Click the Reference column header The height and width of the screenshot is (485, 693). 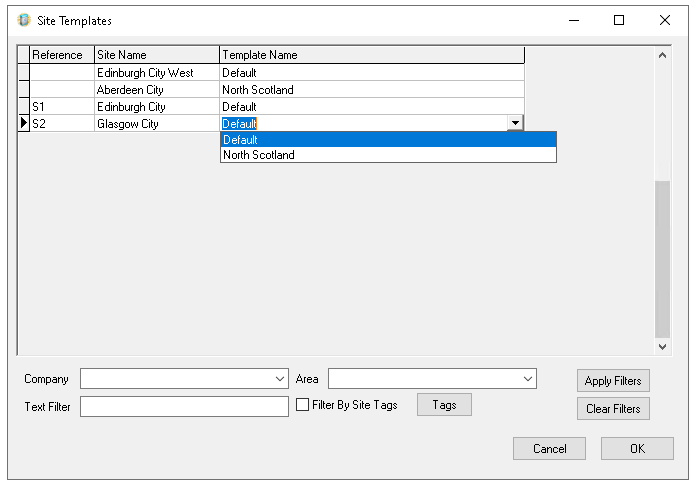pyautogui.click(x=61, y=55)
